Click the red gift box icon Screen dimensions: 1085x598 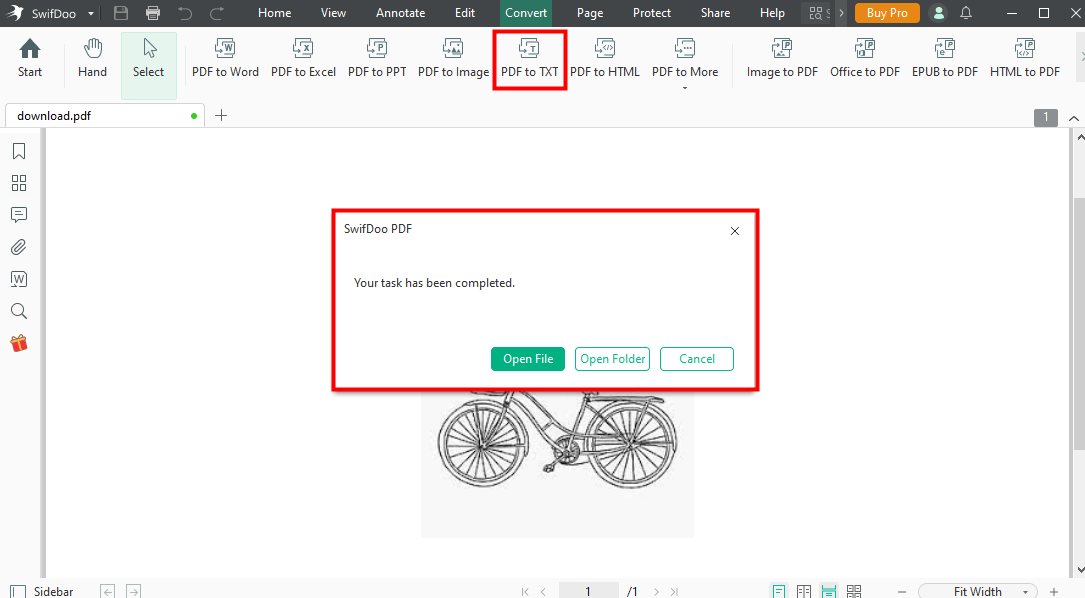tap(19, 343)
